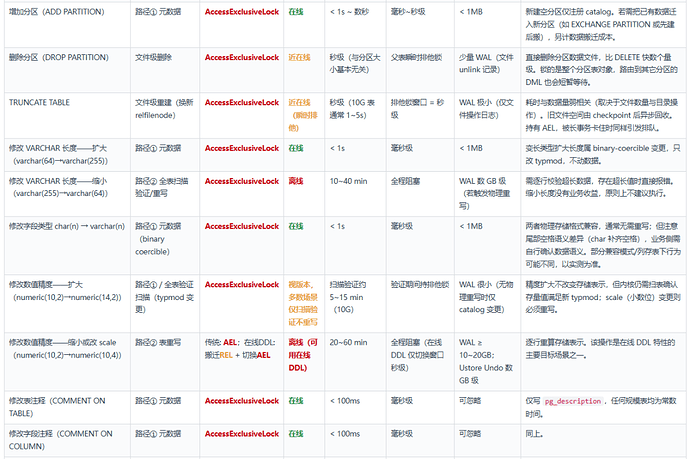This screenshot has height=459, width=690.
Task: Click the '扫描验证约 5~15 min' cell
Action: (356, 303)
